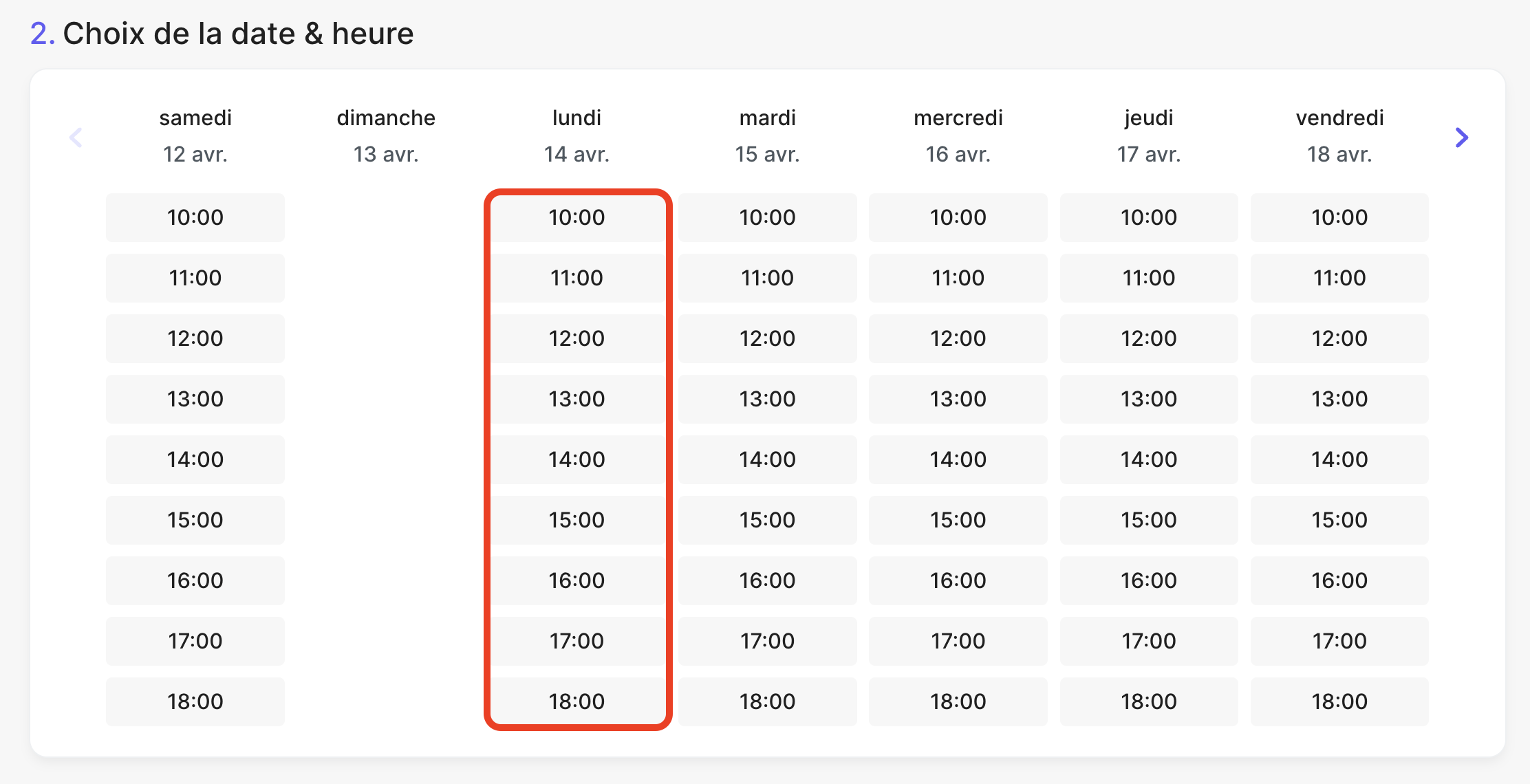Choose 15:00 on mardi 15 avr.

(x=767, y=520)
